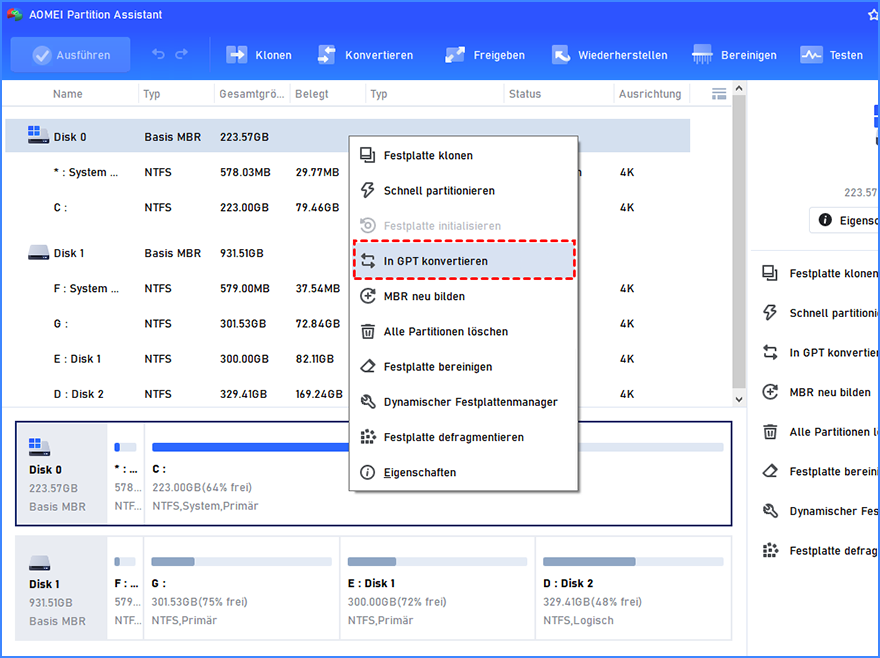Click In GPT konvertieren in right panel
The width and height of the screenshot is (880, 658).
point(821,353)
